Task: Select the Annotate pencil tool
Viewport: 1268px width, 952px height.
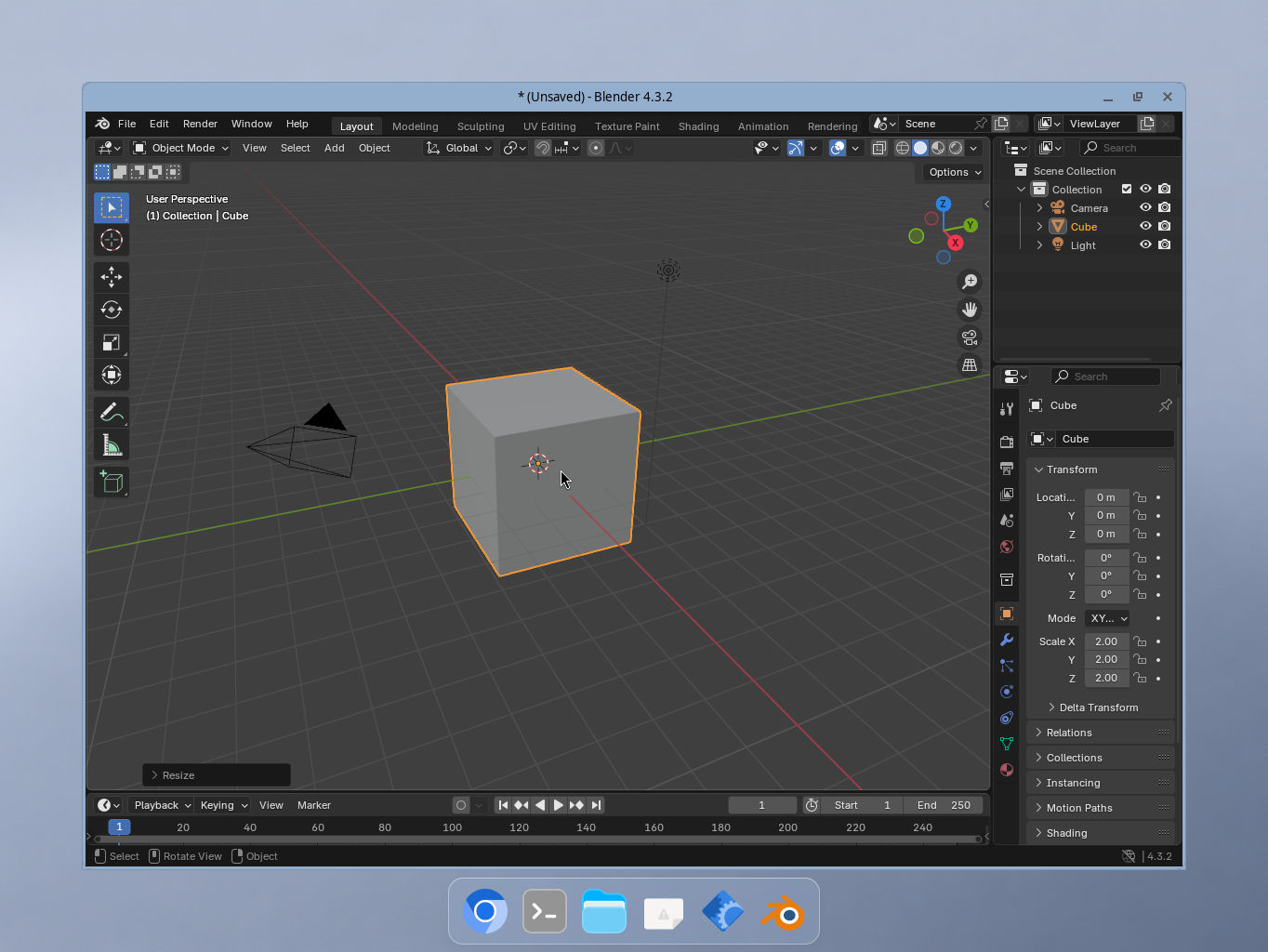Action: click(112, 412)
